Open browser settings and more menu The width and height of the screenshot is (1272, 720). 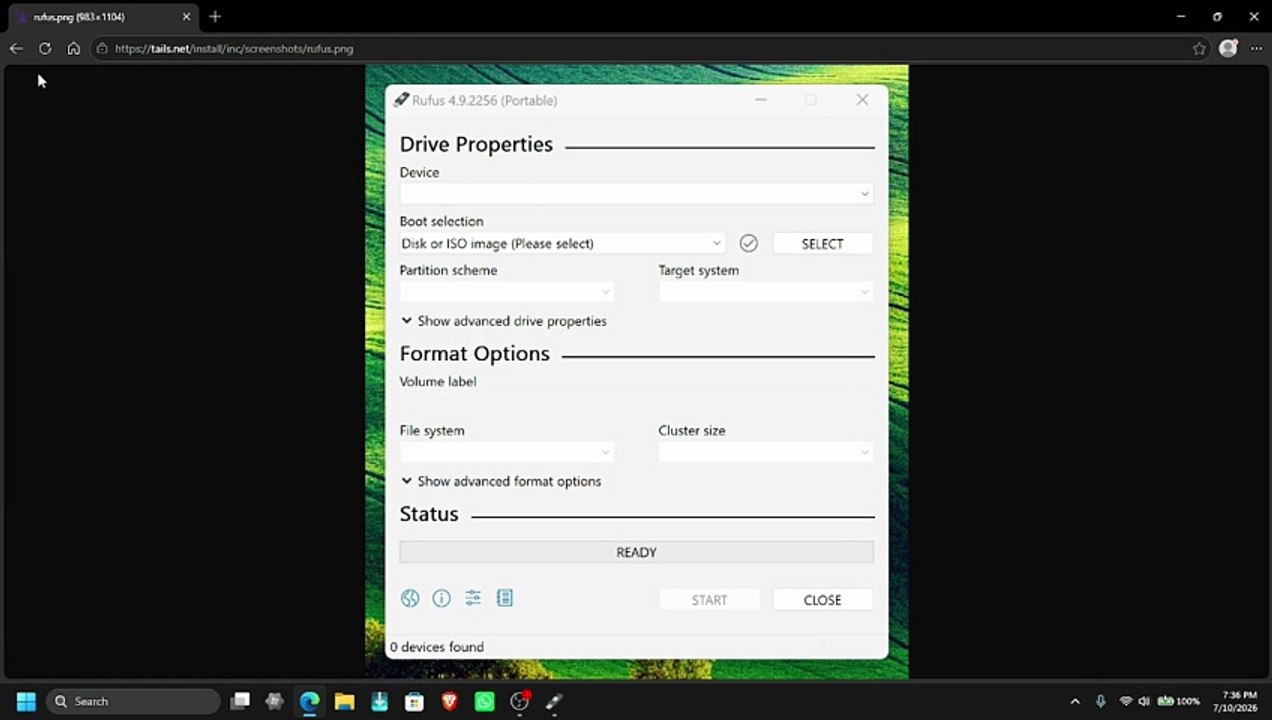point(1257,48)
